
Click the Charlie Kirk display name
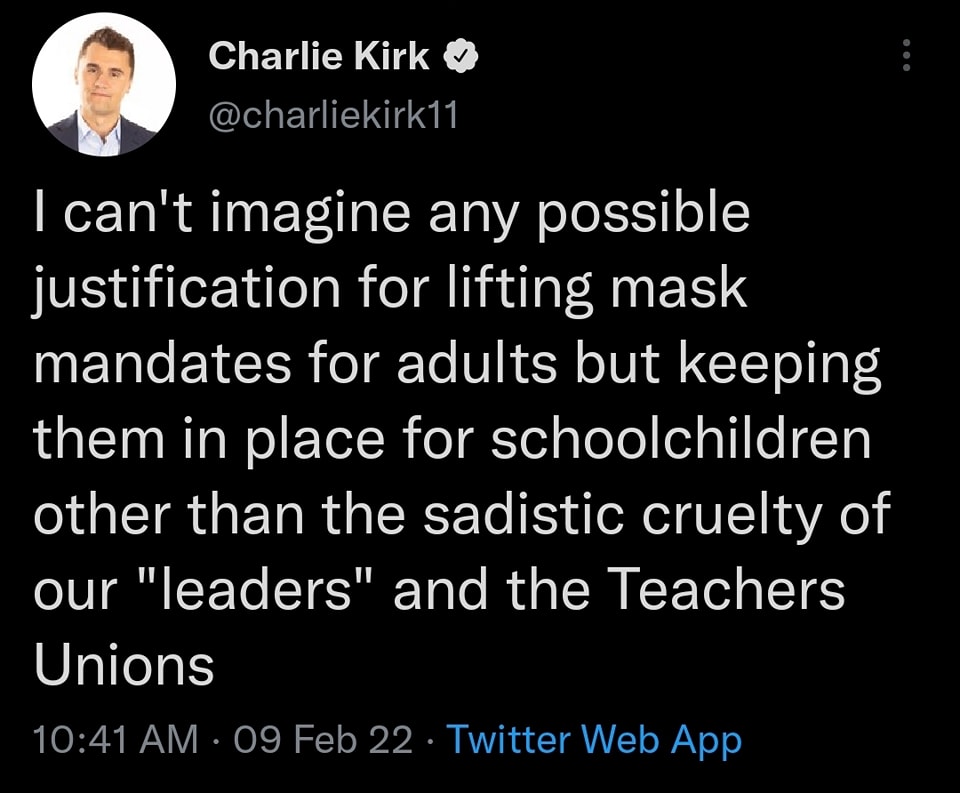[x=318, y=59]
